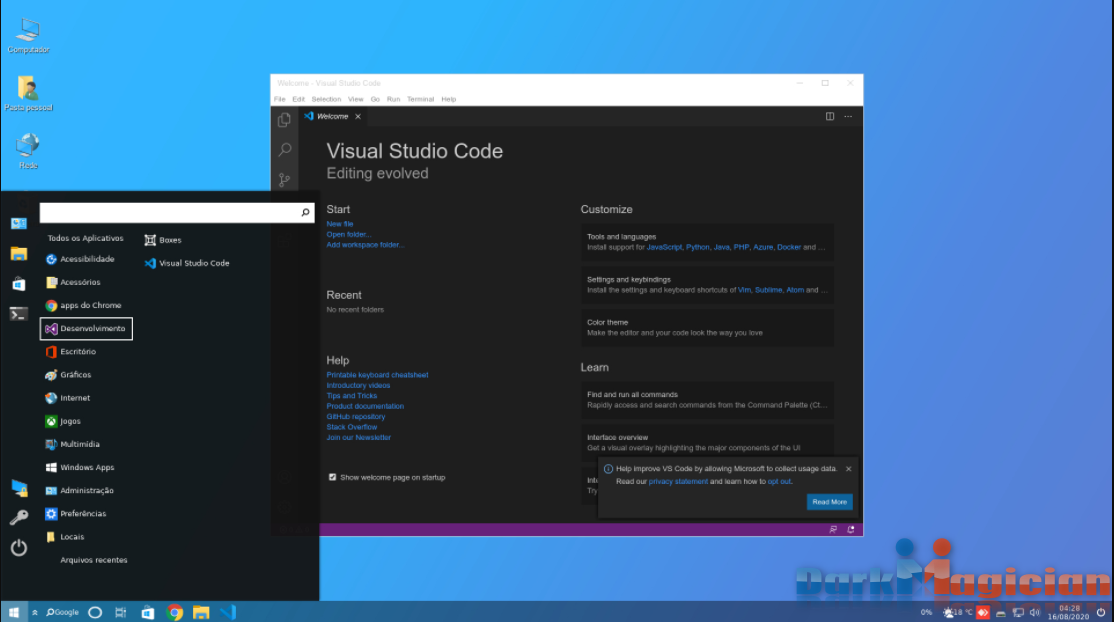Expand the taskbar double-chevron arrow

pos(34,612)
